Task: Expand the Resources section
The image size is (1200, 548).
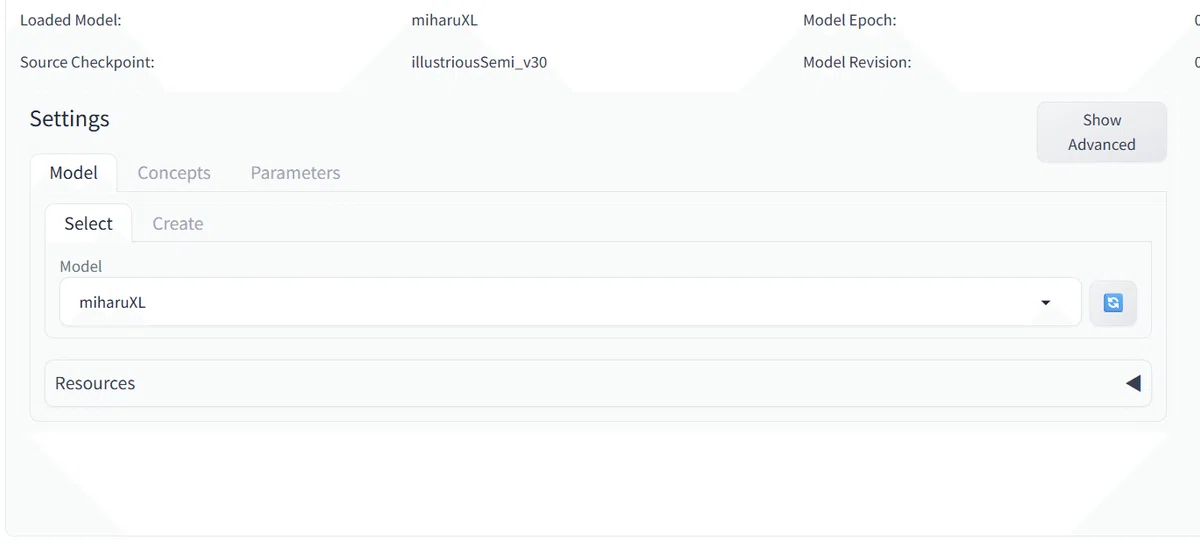Action: [598, 383]
